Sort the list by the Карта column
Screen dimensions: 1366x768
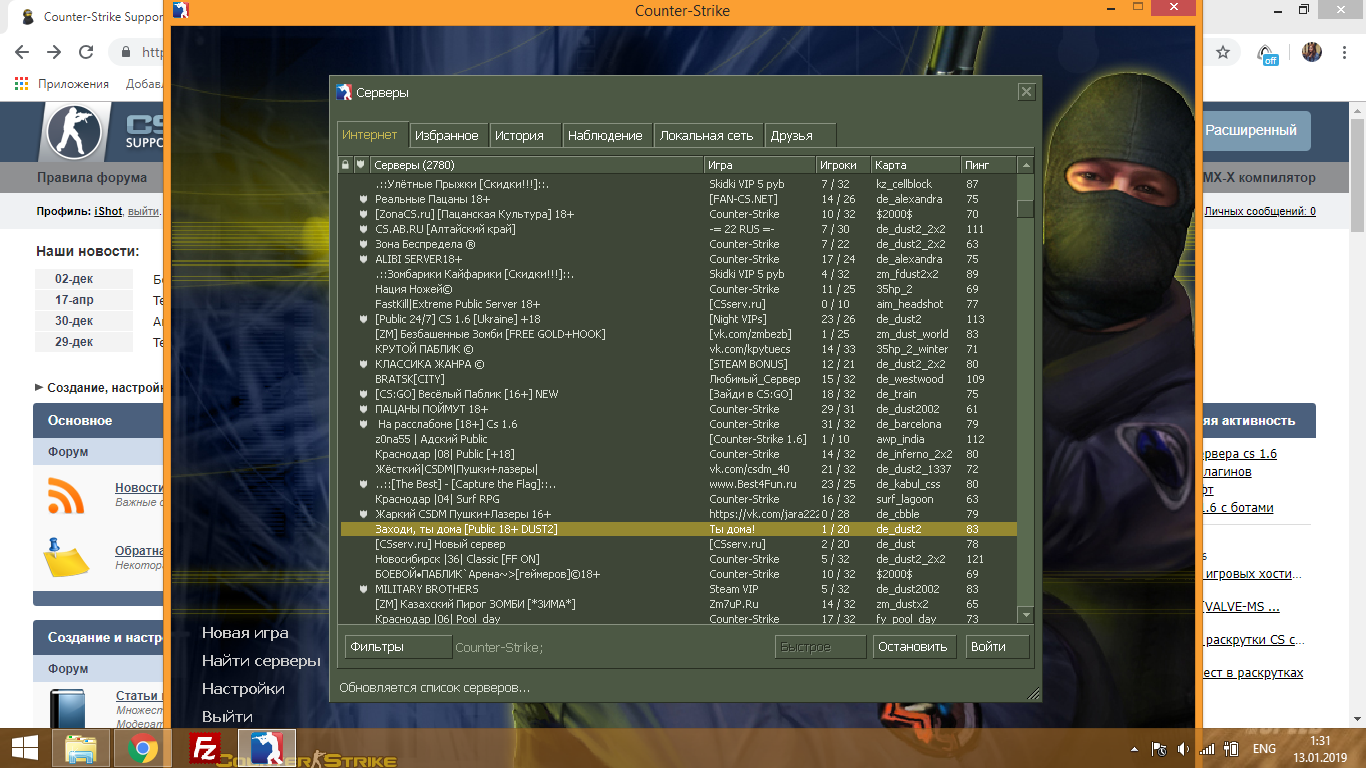coord(916,165)
